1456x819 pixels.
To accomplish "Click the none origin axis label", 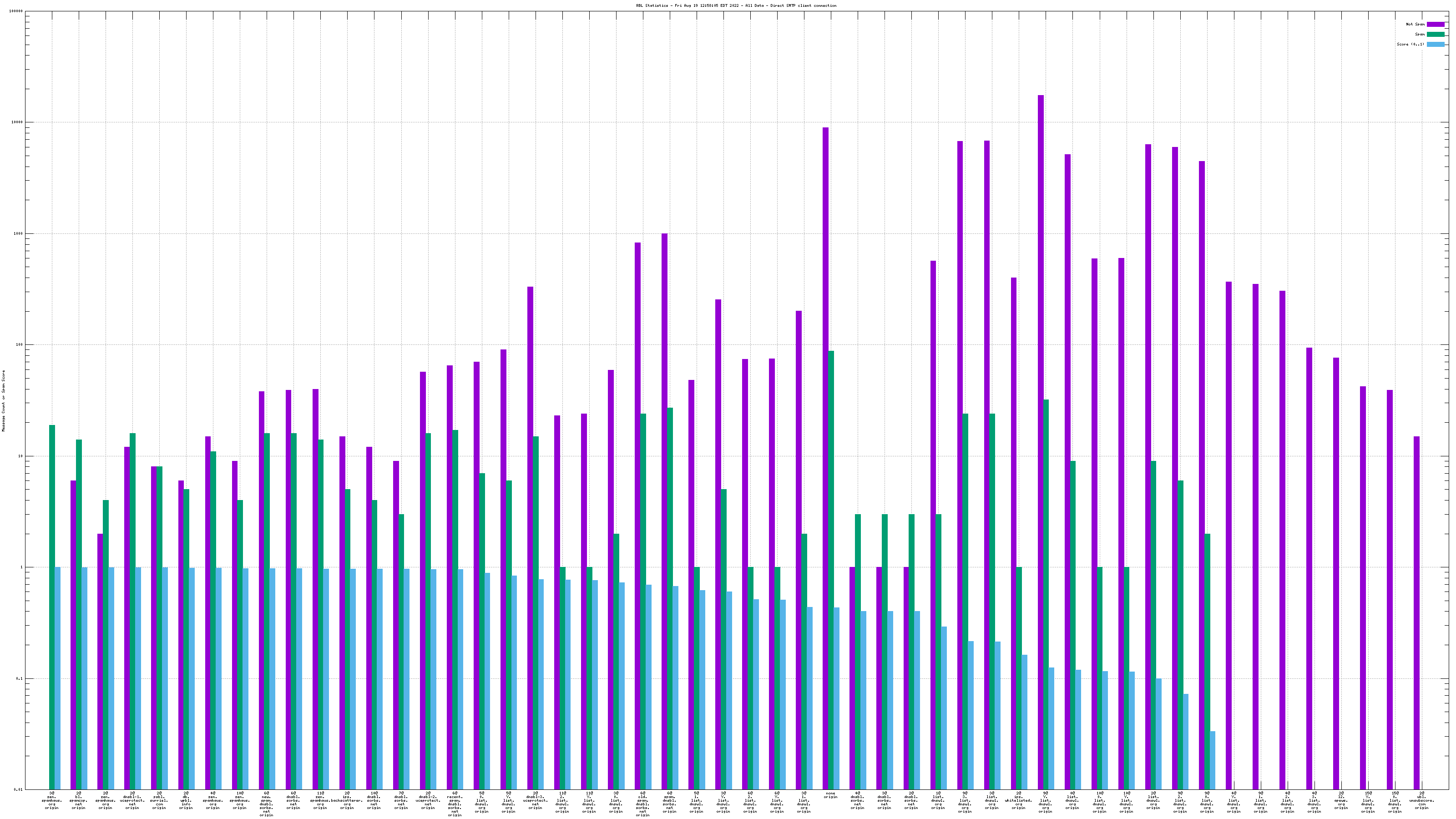I will tap(830, 795).
